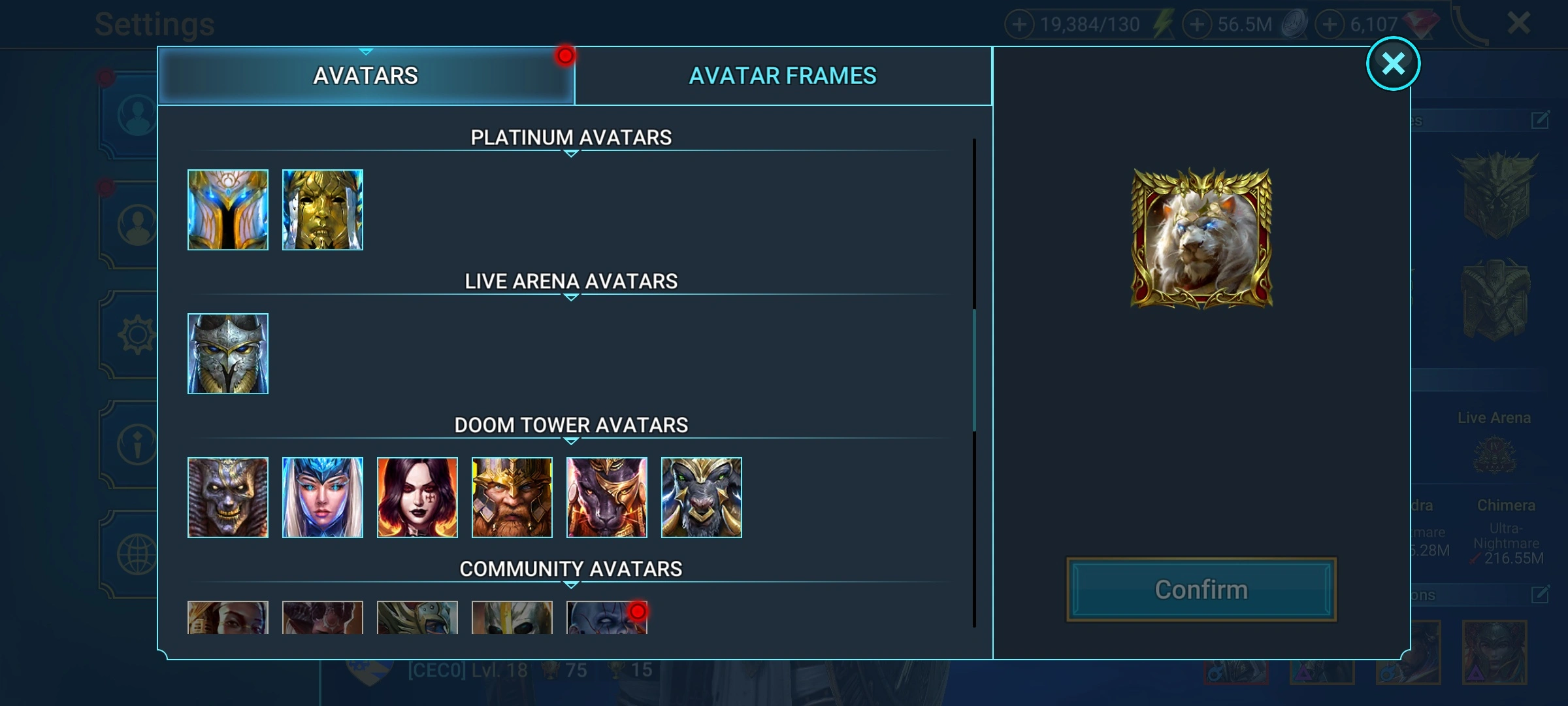Close the avatar selection dialog
Viewport: 1568px width, 706px height.
(1393, 63)
